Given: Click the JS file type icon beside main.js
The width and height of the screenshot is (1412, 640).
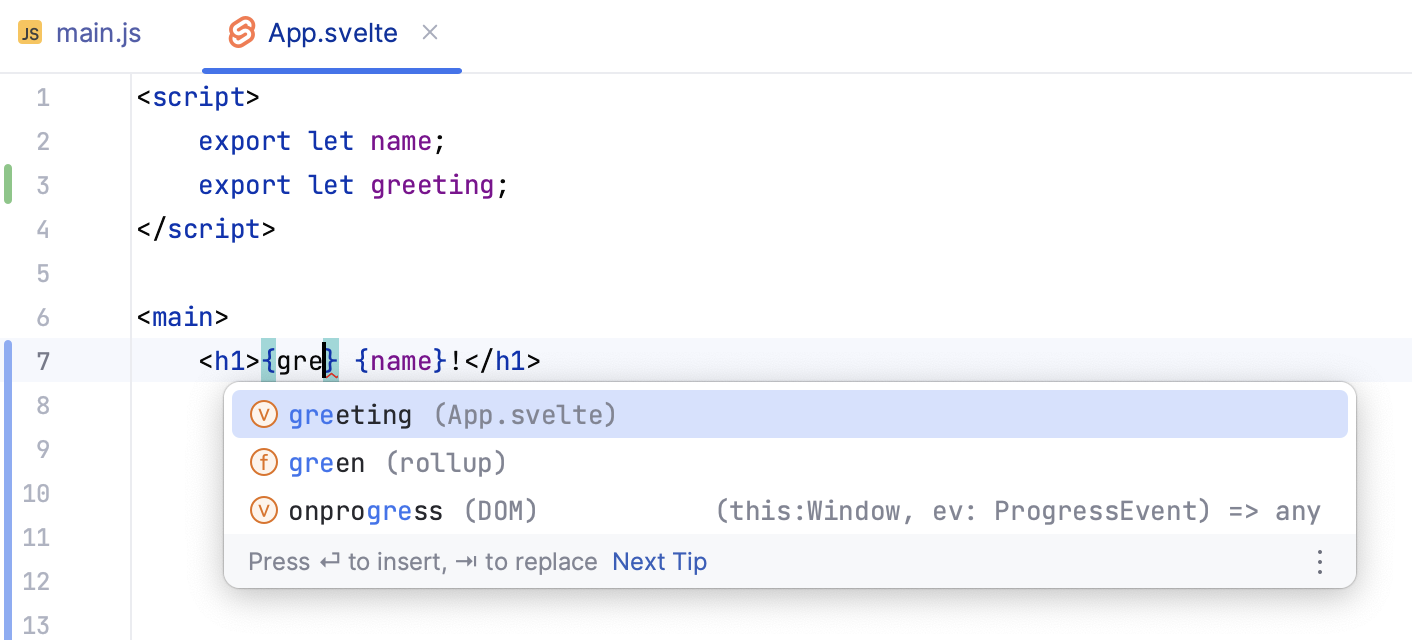Looking at the screenshot, I should tap(29, 32).
